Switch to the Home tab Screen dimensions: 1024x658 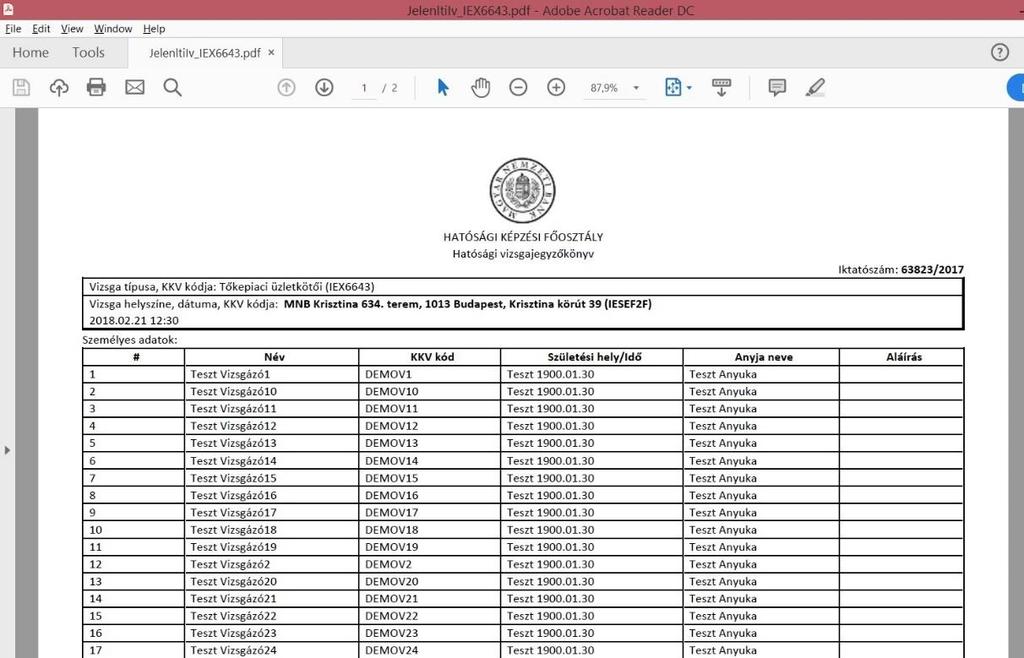[31, 53]
